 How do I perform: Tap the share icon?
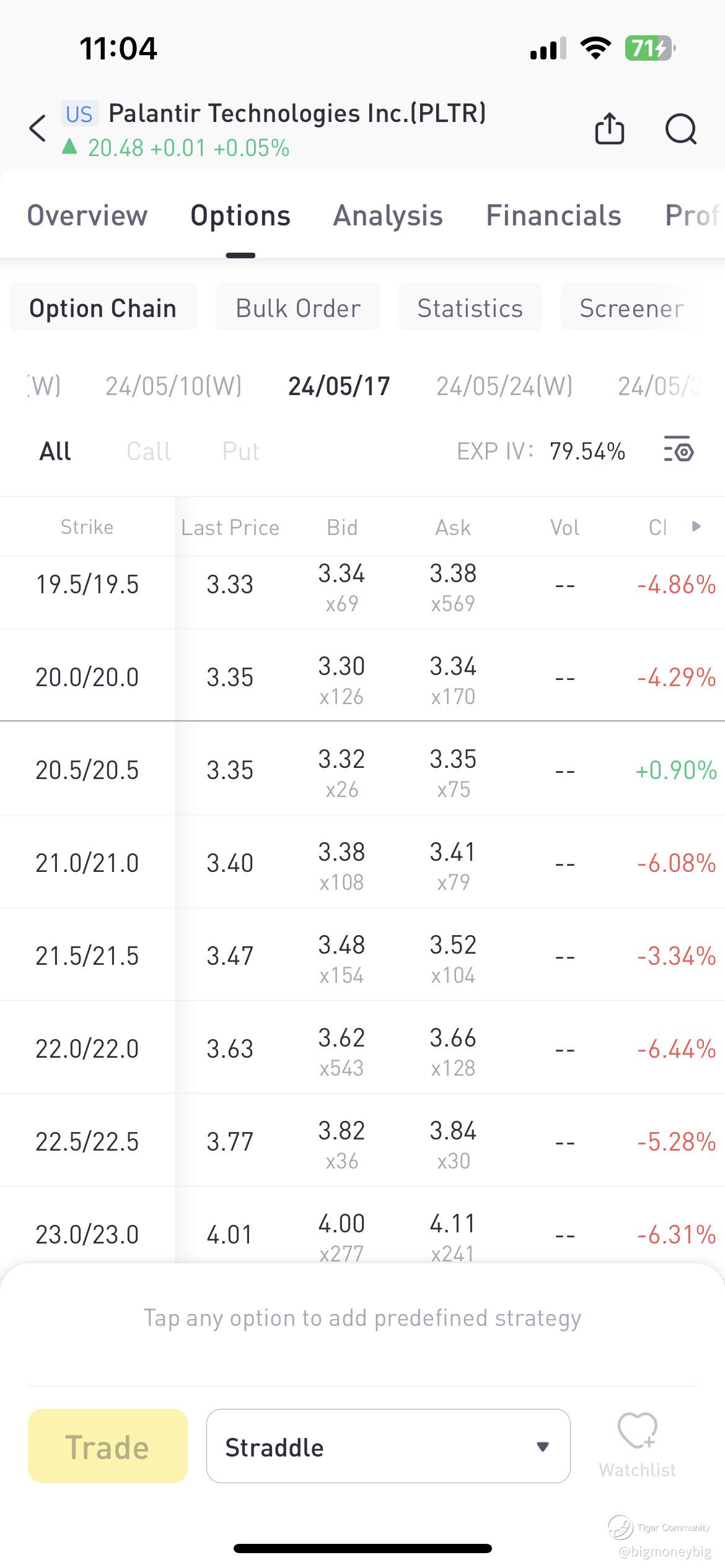(609, 129)
